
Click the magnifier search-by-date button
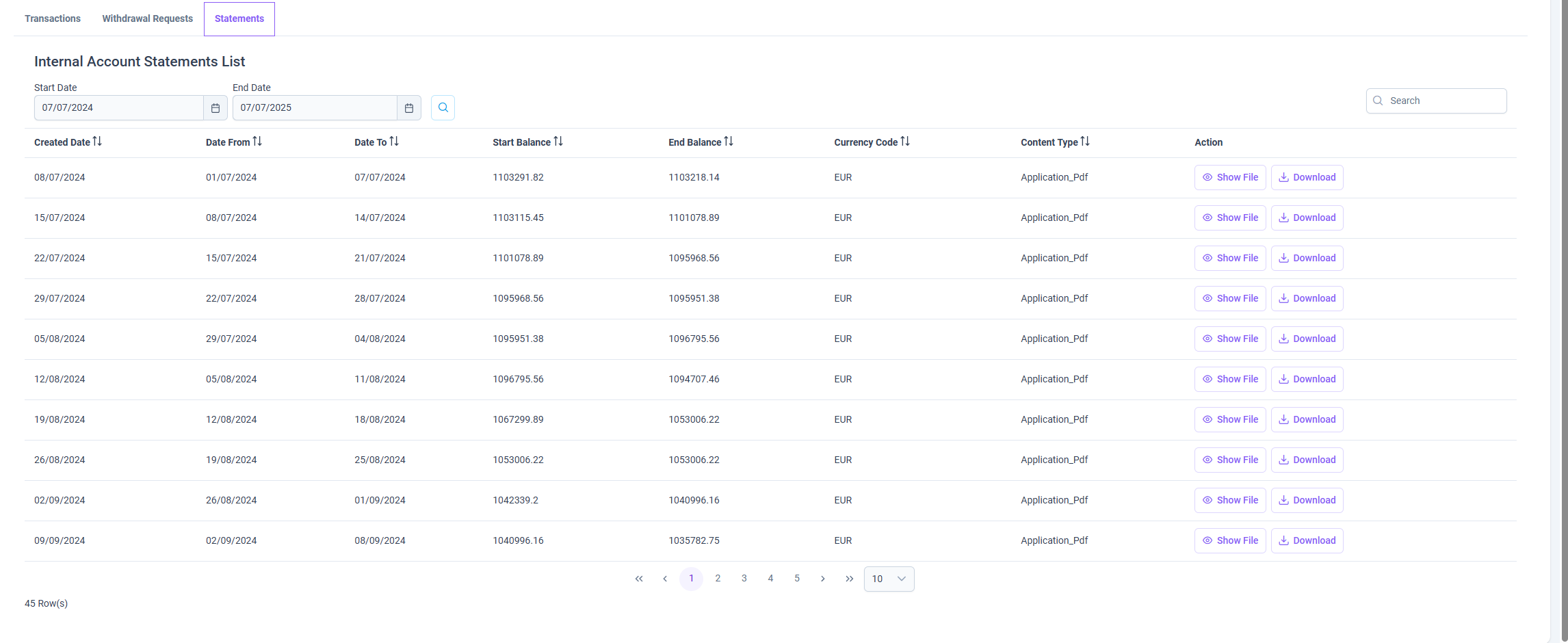tap(443, 107)
